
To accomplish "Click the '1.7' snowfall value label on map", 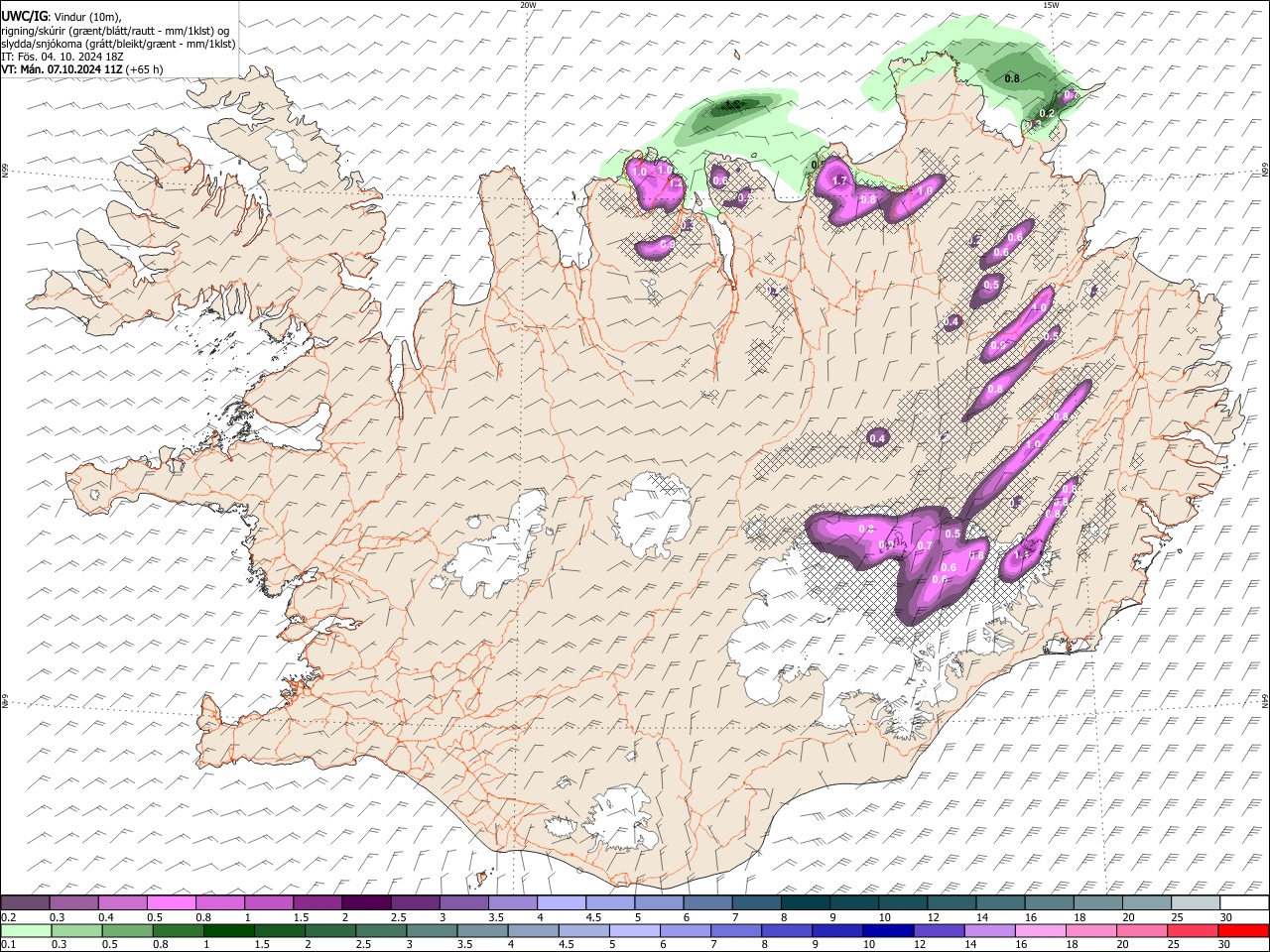I will [x=839, y=181].
